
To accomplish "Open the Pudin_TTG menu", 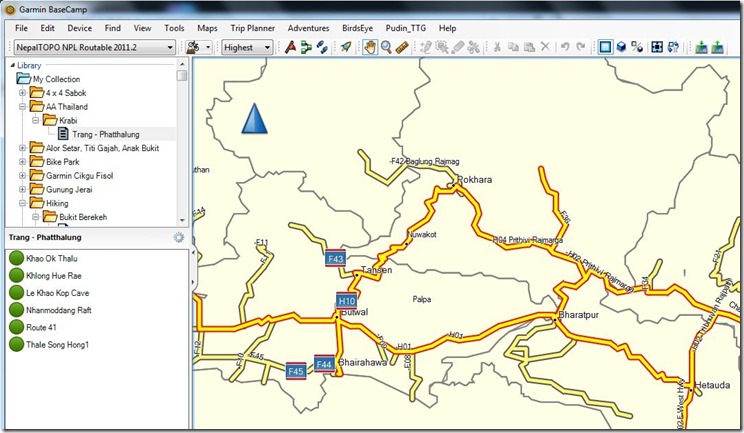I will coord(406,28).
